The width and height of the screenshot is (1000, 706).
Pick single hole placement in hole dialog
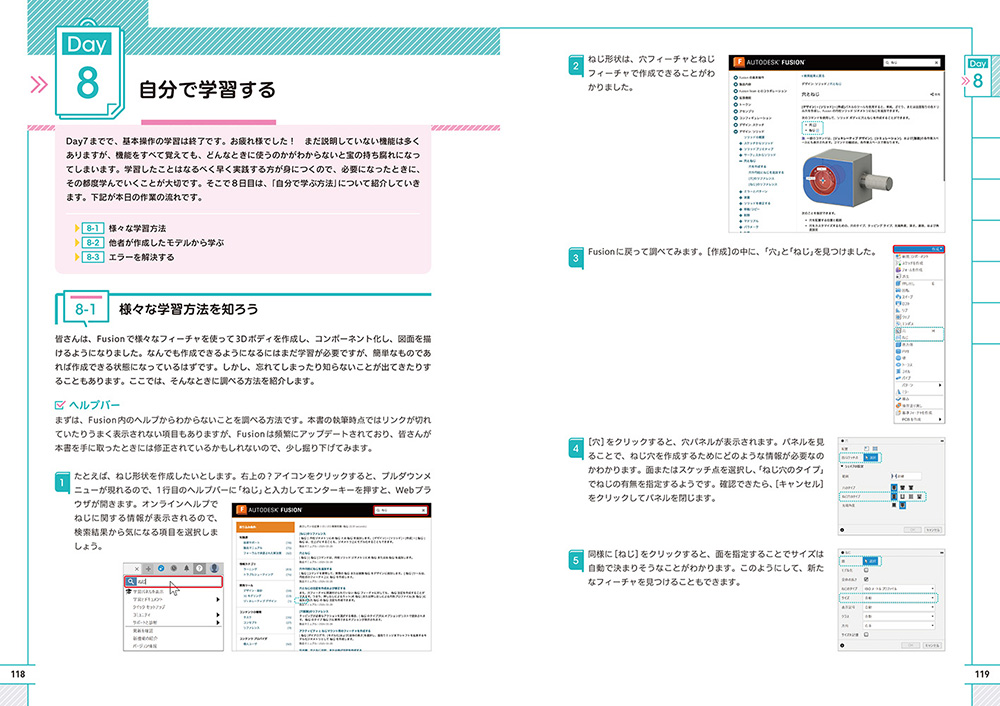tap(867, 448)
